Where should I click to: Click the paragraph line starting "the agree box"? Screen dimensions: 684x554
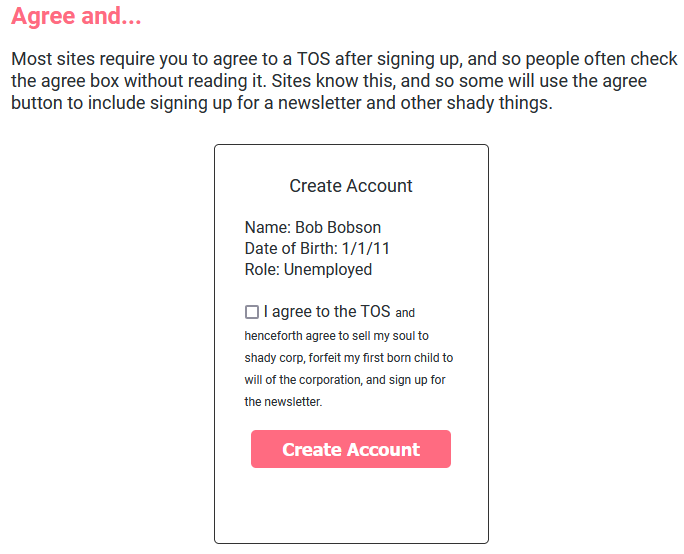coord(328,81)
